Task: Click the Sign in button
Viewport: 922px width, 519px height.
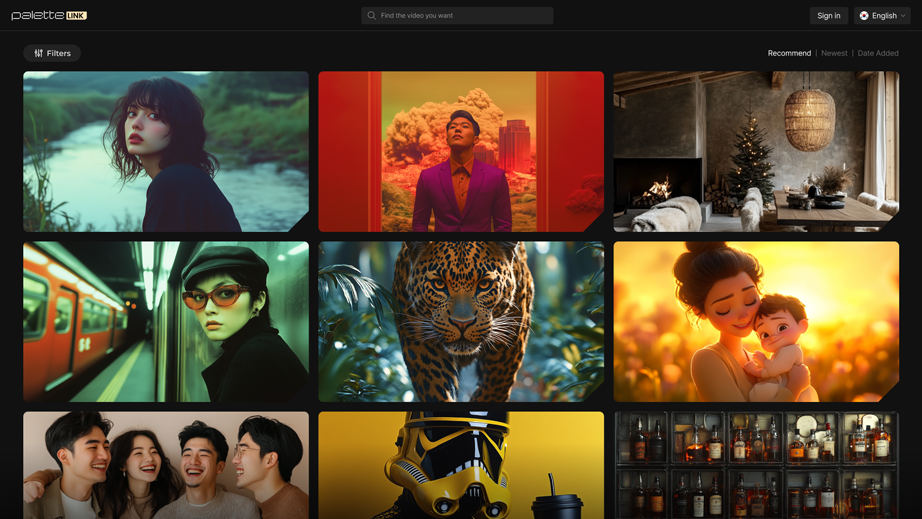Action: coord(829,16)
